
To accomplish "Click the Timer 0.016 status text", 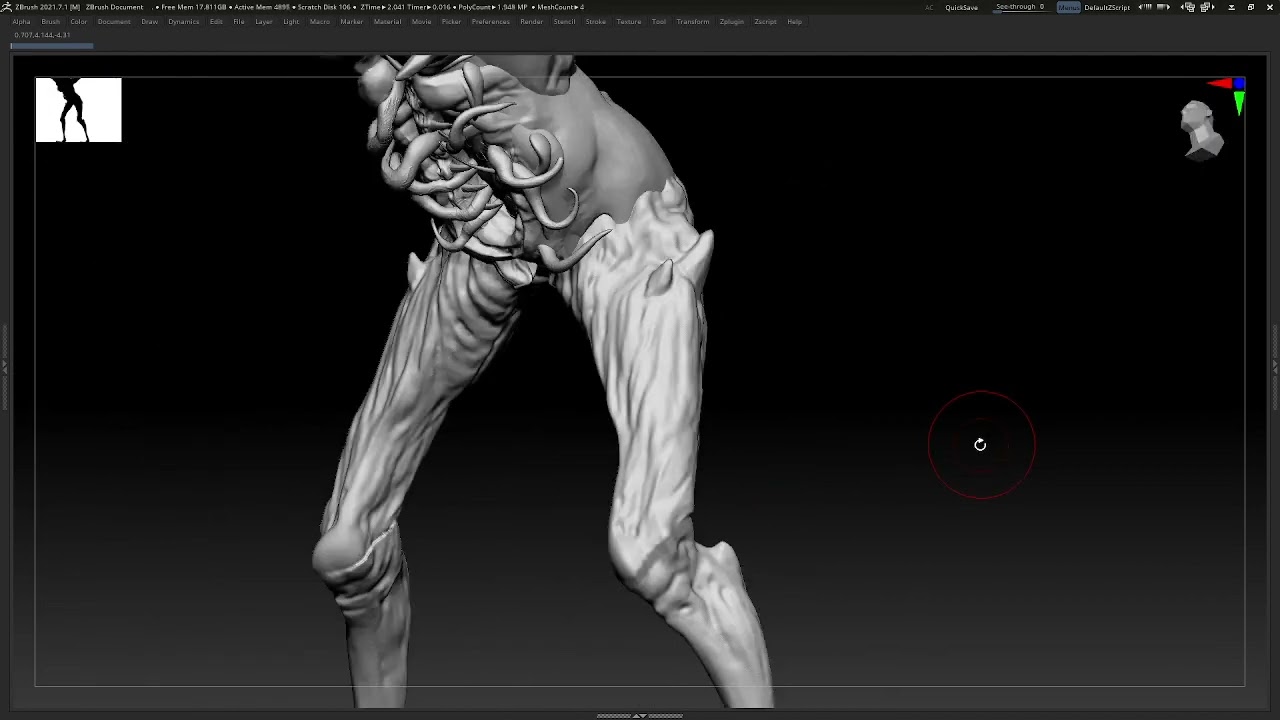I will tap(429, 7).
